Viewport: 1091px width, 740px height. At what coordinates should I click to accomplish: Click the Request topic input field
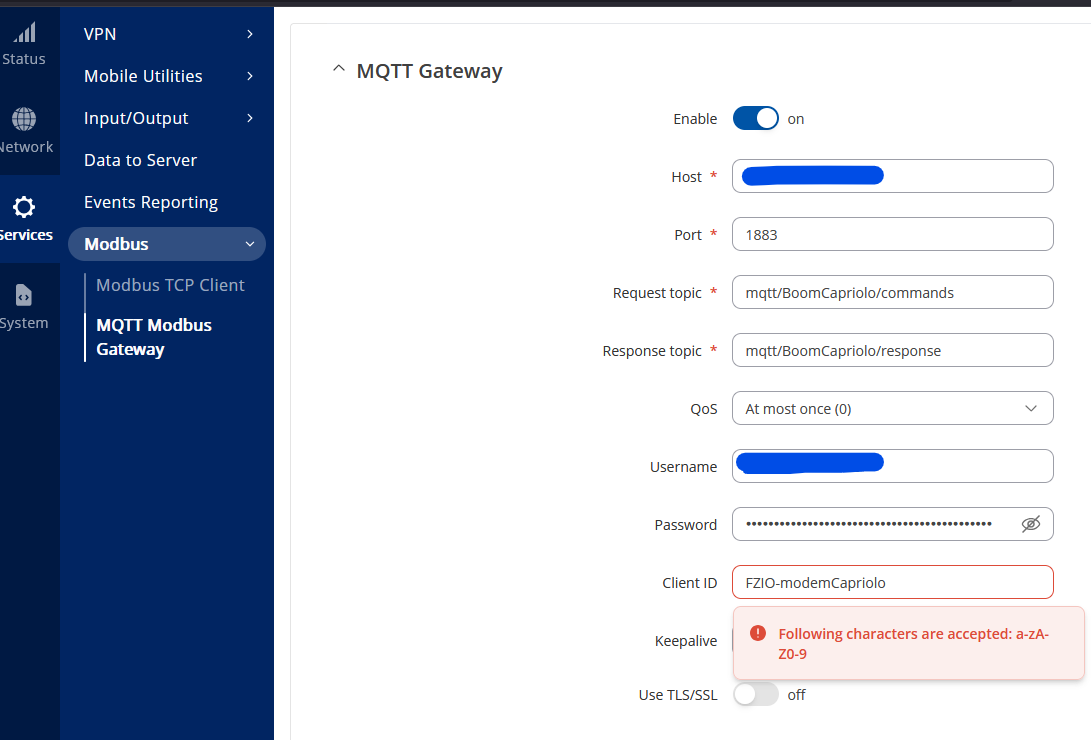click(893, 292)
